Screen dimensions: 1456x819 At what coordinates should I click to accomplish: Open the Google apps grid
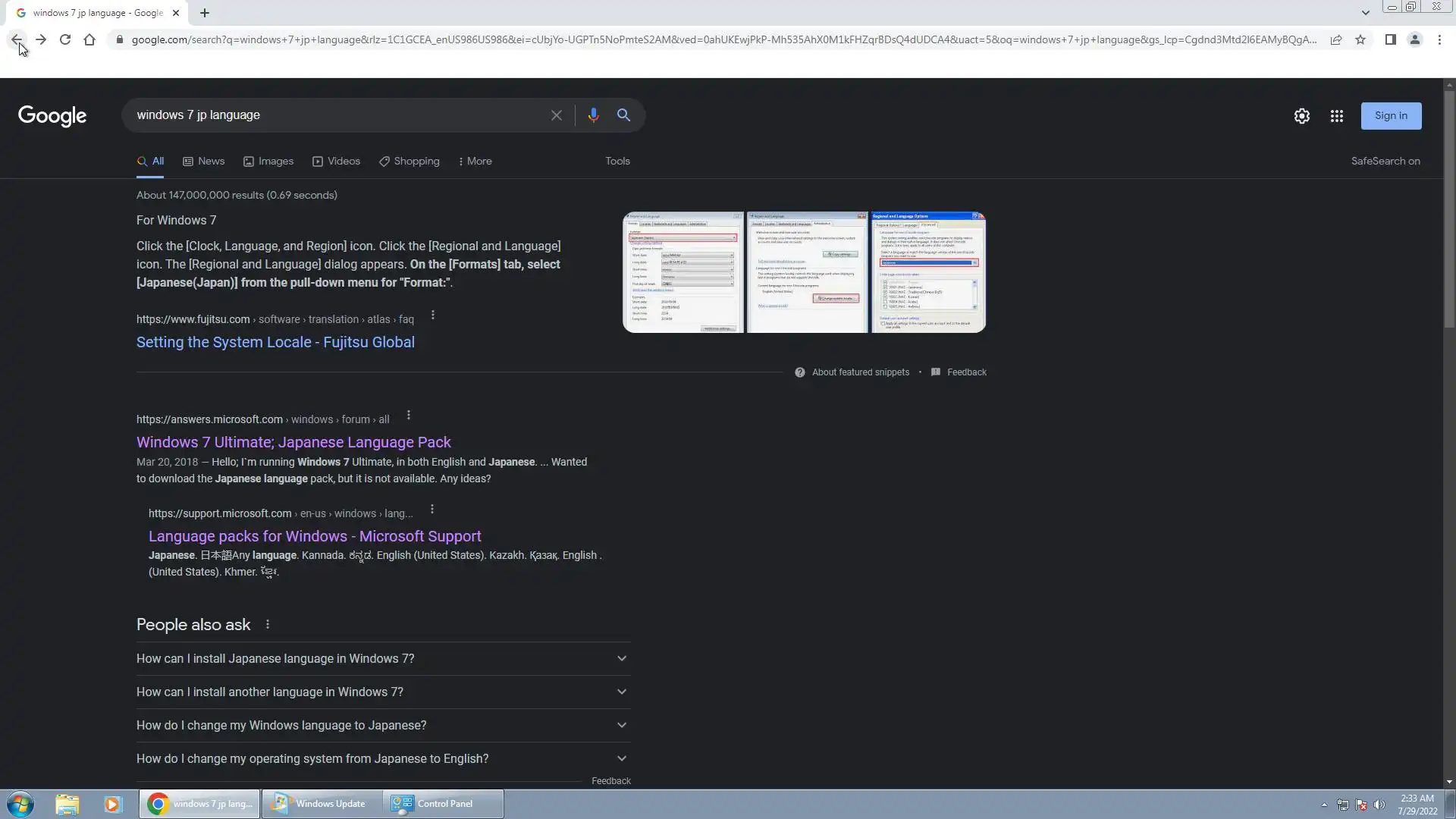(x=1336, y=116)
